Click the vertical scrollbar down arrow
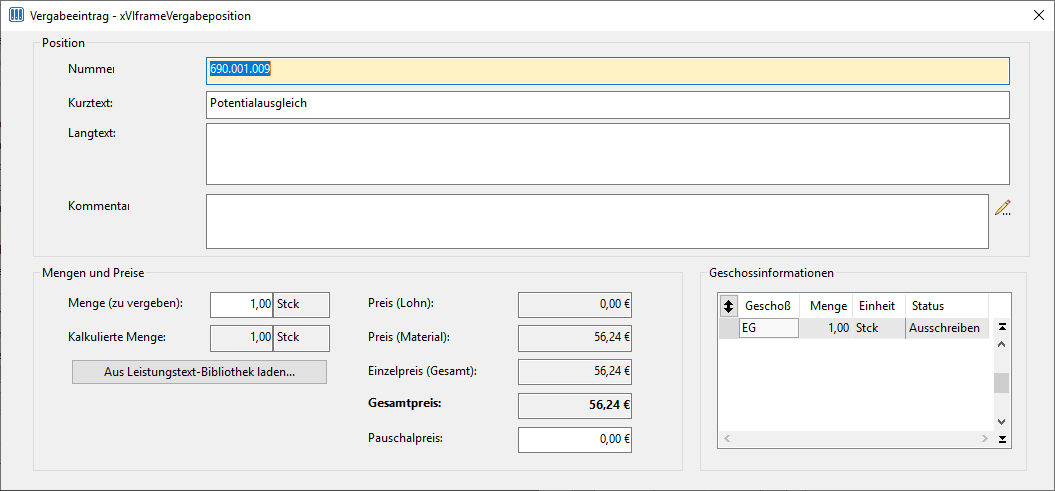 tap(1002, 422)
